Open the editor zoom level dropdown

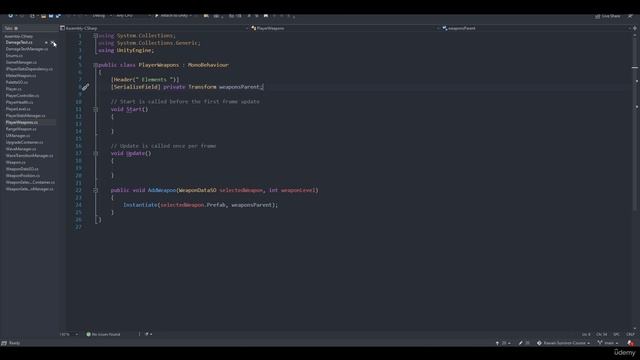[69, 334]
